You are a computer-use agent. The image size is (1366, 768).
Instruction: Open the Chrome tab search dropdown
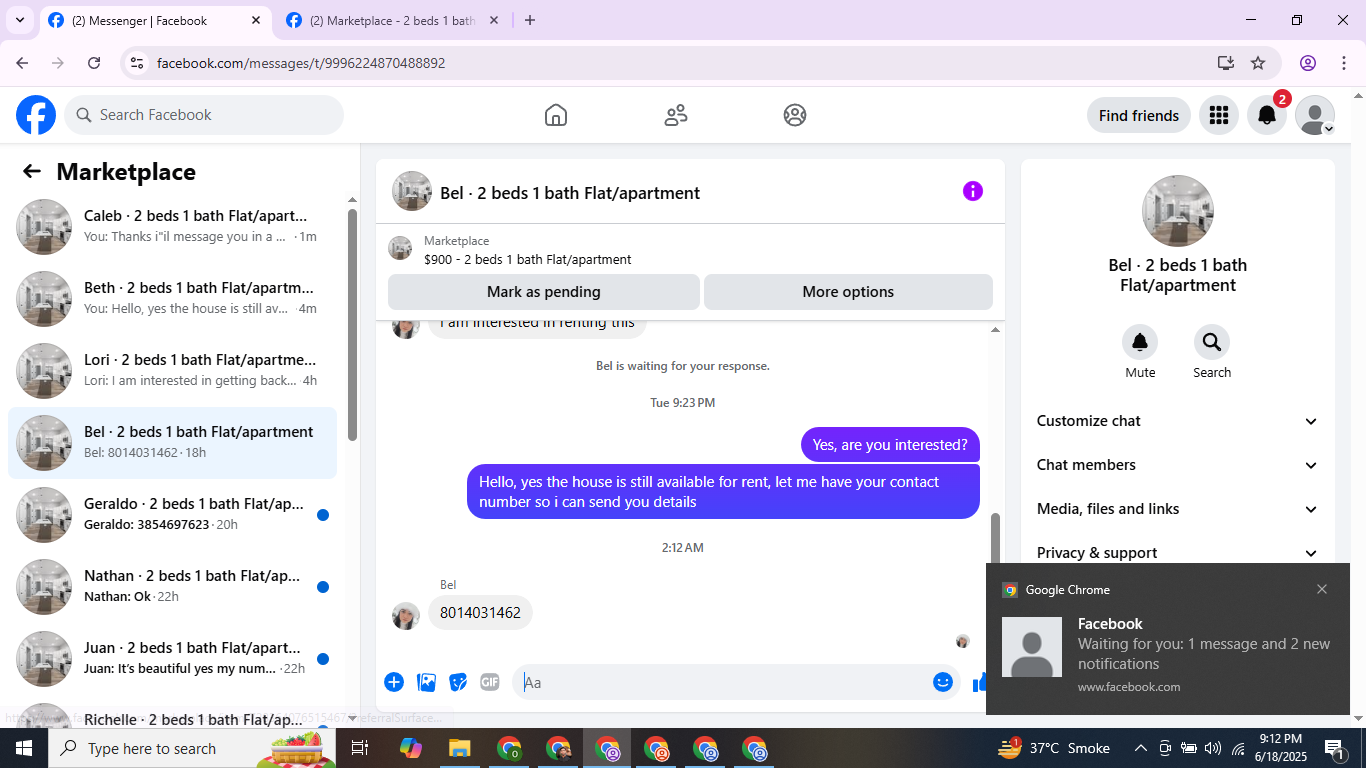(20, 20)
